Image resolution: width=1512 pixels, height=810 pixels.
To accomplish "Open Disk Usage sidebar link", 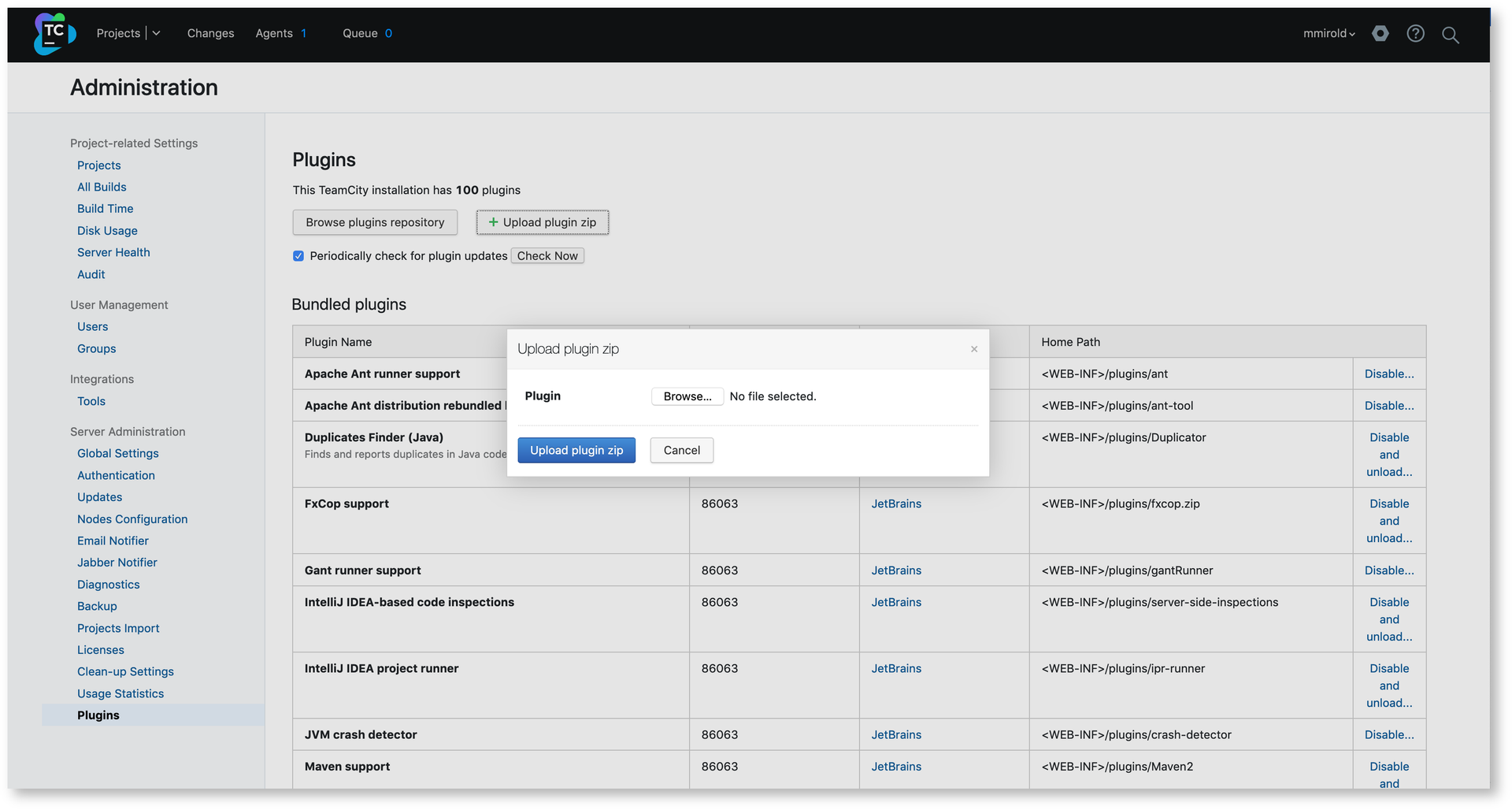I will tap(107, 231).
